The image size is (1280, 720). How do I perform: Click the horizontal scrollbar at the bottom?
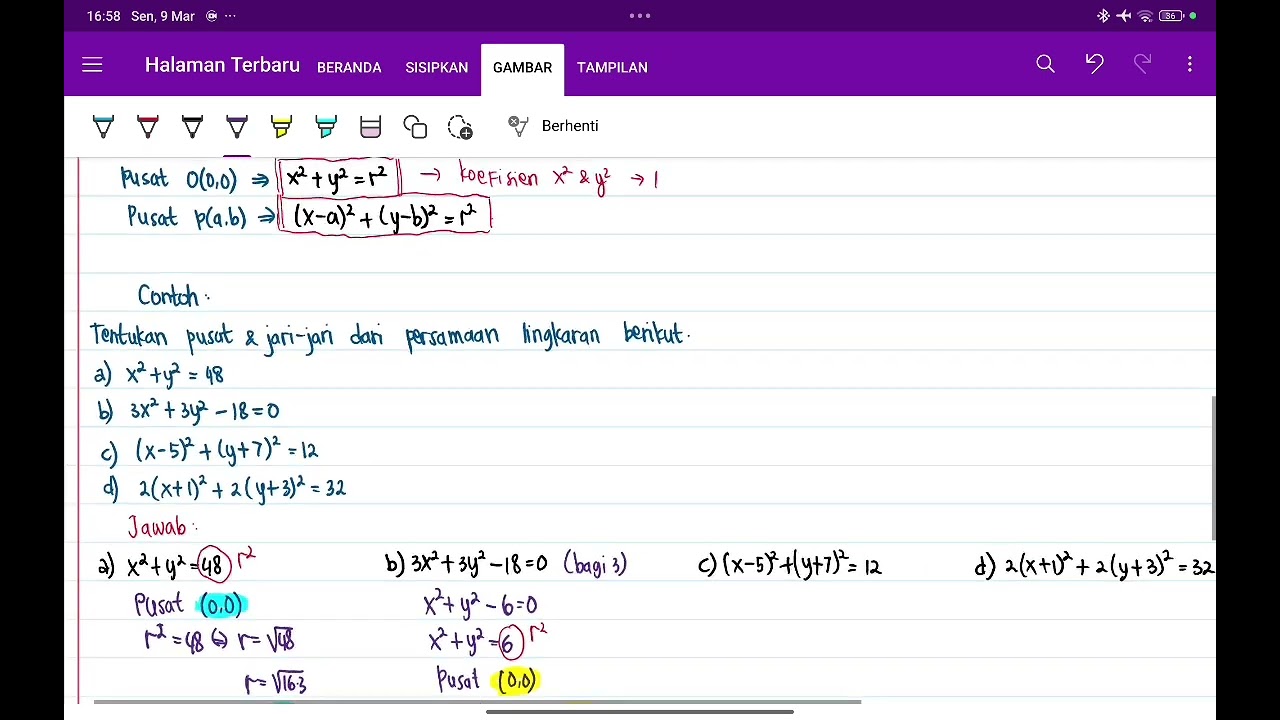tap(477, 701)
